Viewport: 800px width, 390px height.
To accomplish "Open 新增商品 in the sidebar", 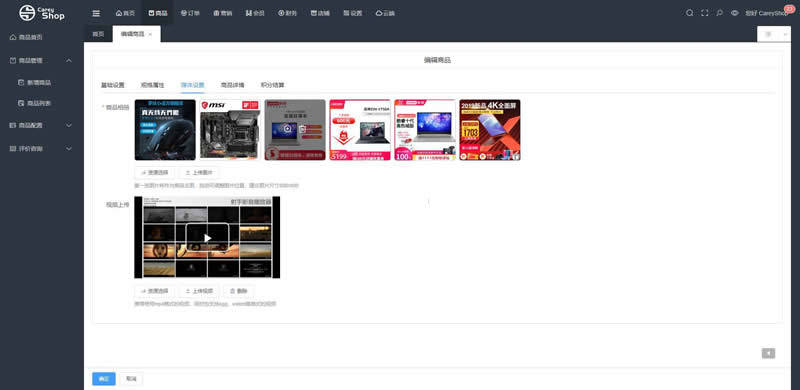I will point(42,82).
